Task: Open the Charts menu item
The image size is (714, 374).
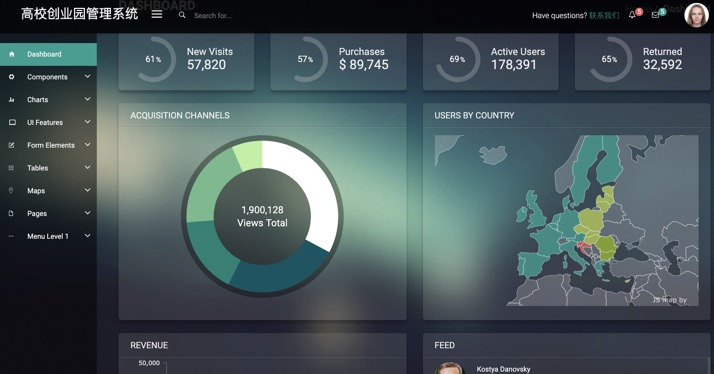Action: [x=48, y=100]
